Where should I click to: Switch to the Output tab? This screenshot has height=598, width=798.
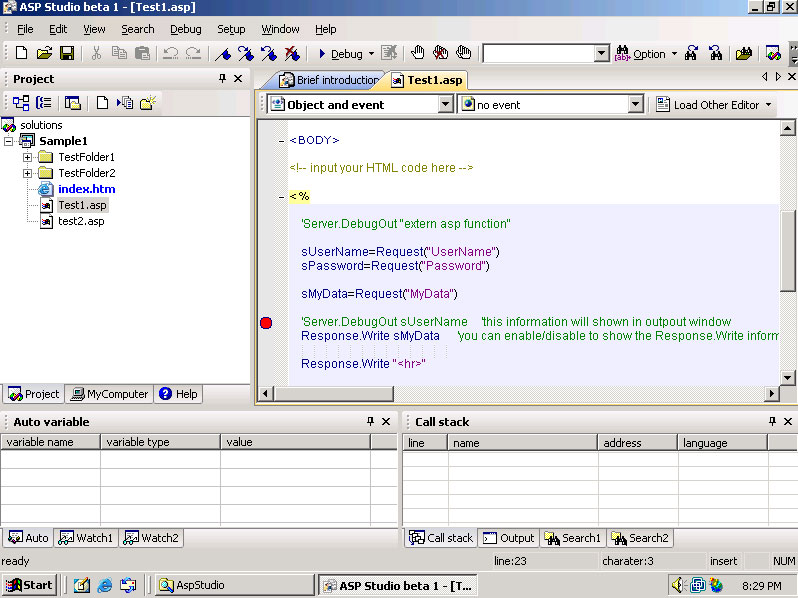click(508, 538)
